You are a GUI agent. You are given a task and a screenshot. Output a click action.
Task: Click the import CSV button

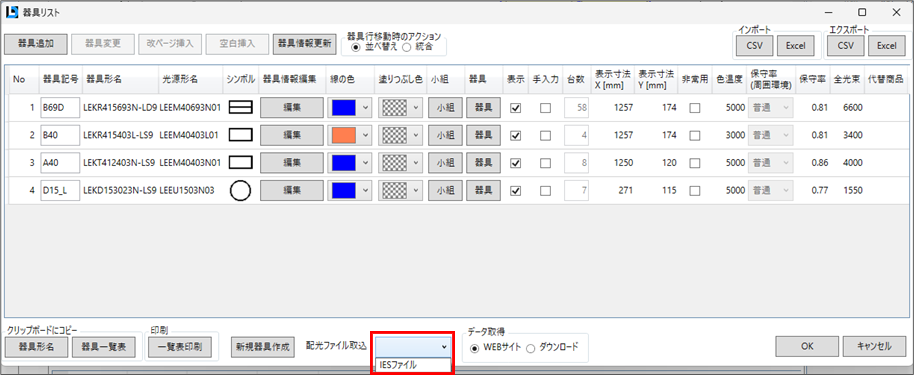pos(755,45)
